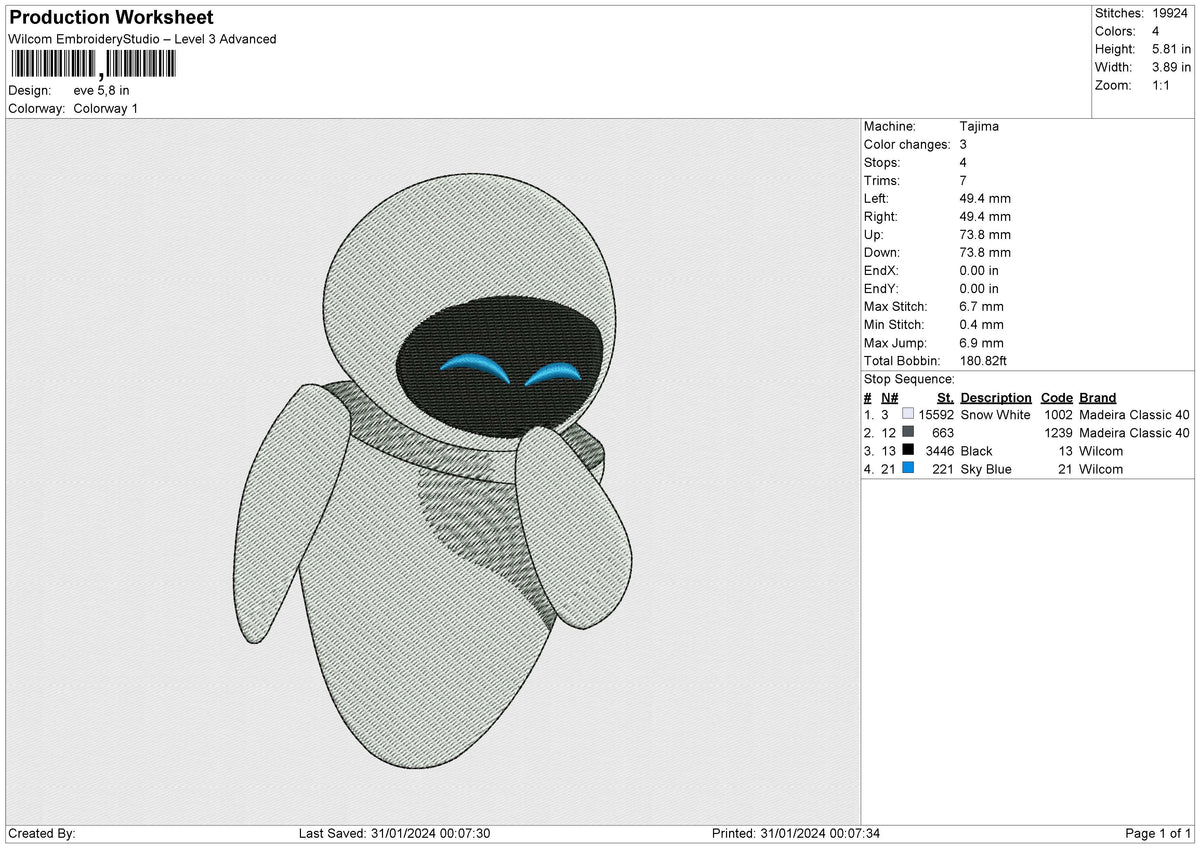Screen dimensions: 1200x848
Task: Click 'Wilcom' brand in the Sky Blue row
Action: point(1101,468)
